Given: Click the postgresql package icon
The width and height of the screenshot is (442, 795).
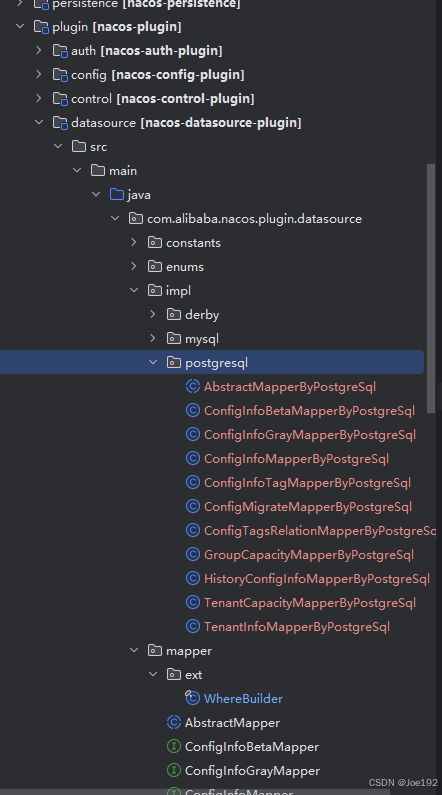Looking at the screenshot, I should tap(174, 363).
